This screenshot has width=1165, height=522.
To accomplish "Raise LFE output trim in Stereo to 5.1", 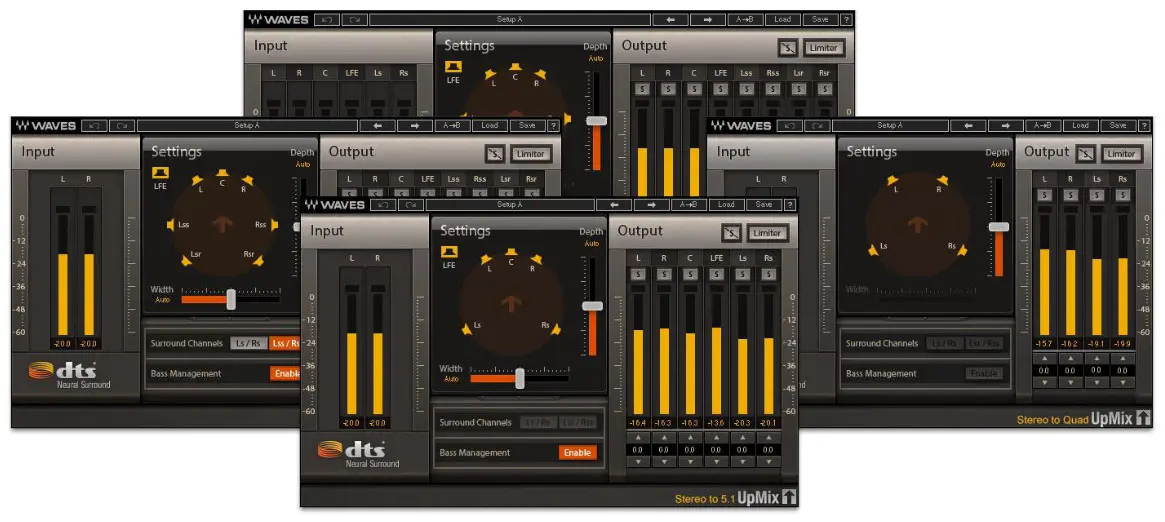I will point(716,437).
